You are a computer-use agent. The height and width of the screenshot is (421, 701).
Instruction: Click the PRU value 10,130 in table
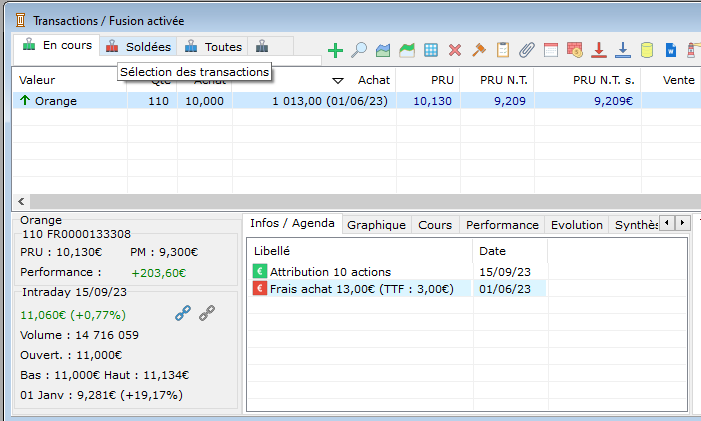(x=428, y=101)
